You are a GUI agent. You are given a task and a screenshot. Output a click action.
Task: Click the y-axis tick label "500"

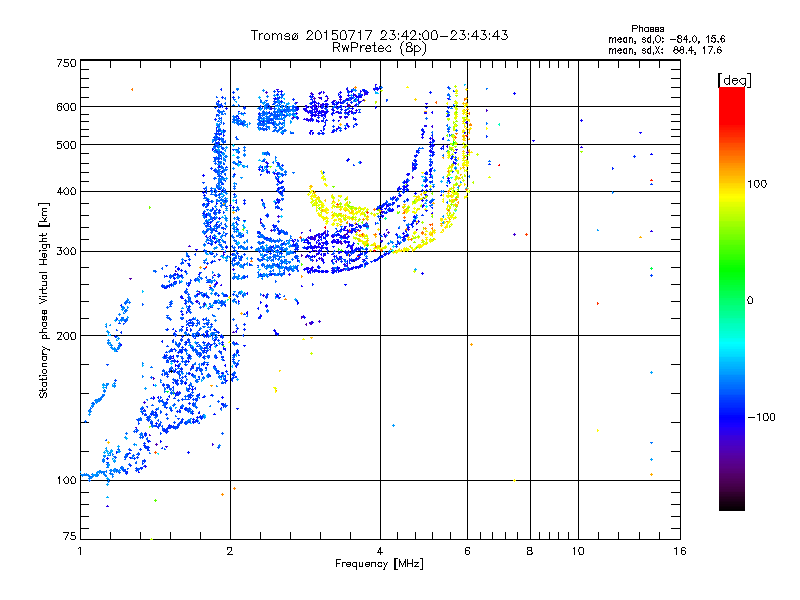(x=66, y=145)
